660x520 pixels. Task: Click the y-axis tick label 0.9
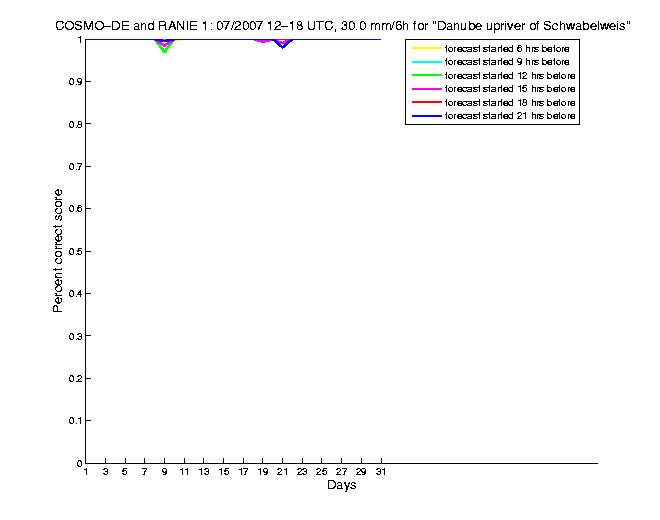(x=72, y=82)
